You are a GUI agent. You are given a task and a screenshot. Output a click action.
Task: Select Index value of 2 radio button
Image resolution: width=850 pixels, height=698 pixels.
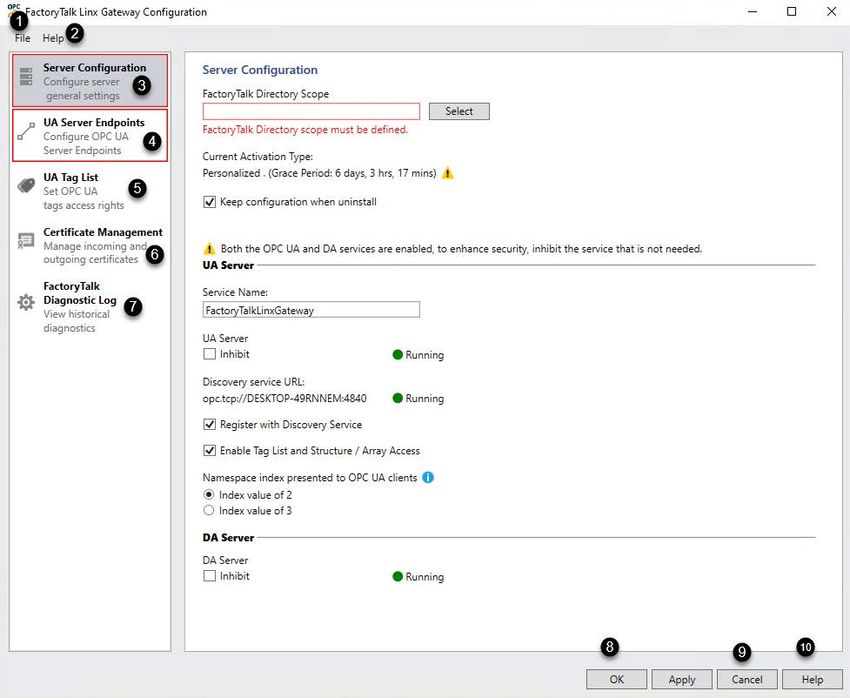point(209,495)
